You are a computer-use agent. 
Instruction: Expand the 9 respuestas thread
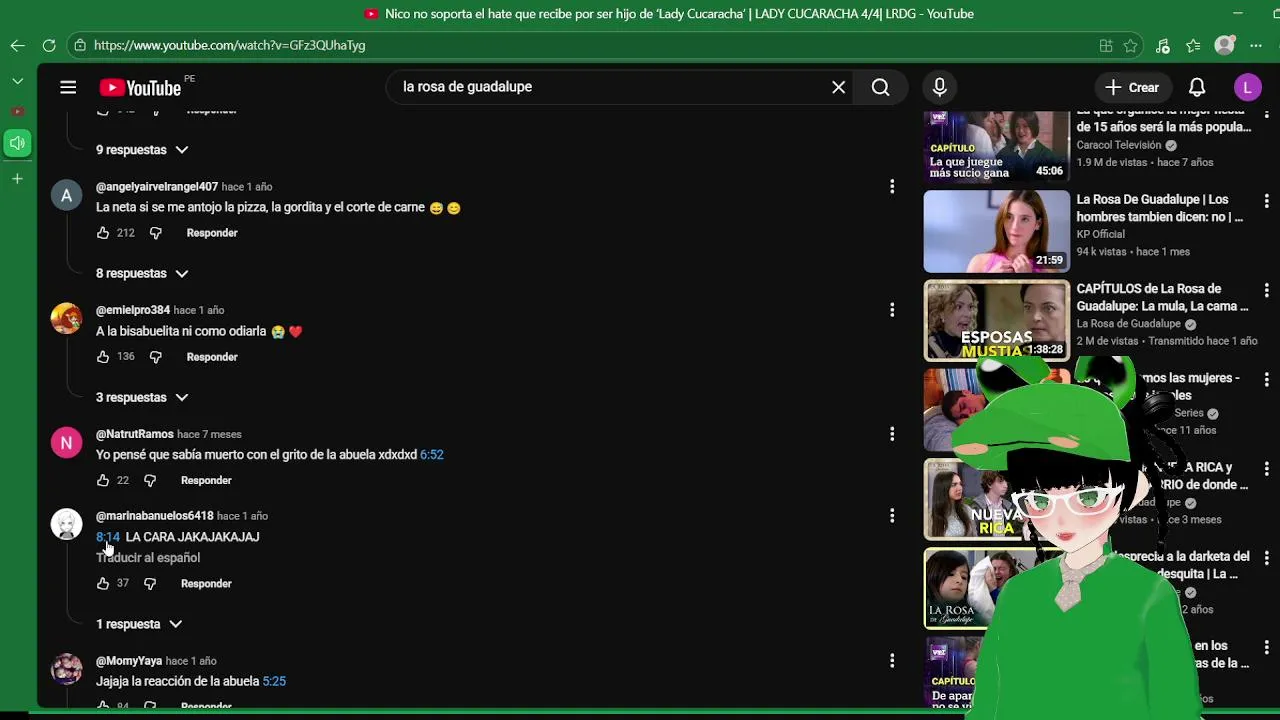point(141,150)
